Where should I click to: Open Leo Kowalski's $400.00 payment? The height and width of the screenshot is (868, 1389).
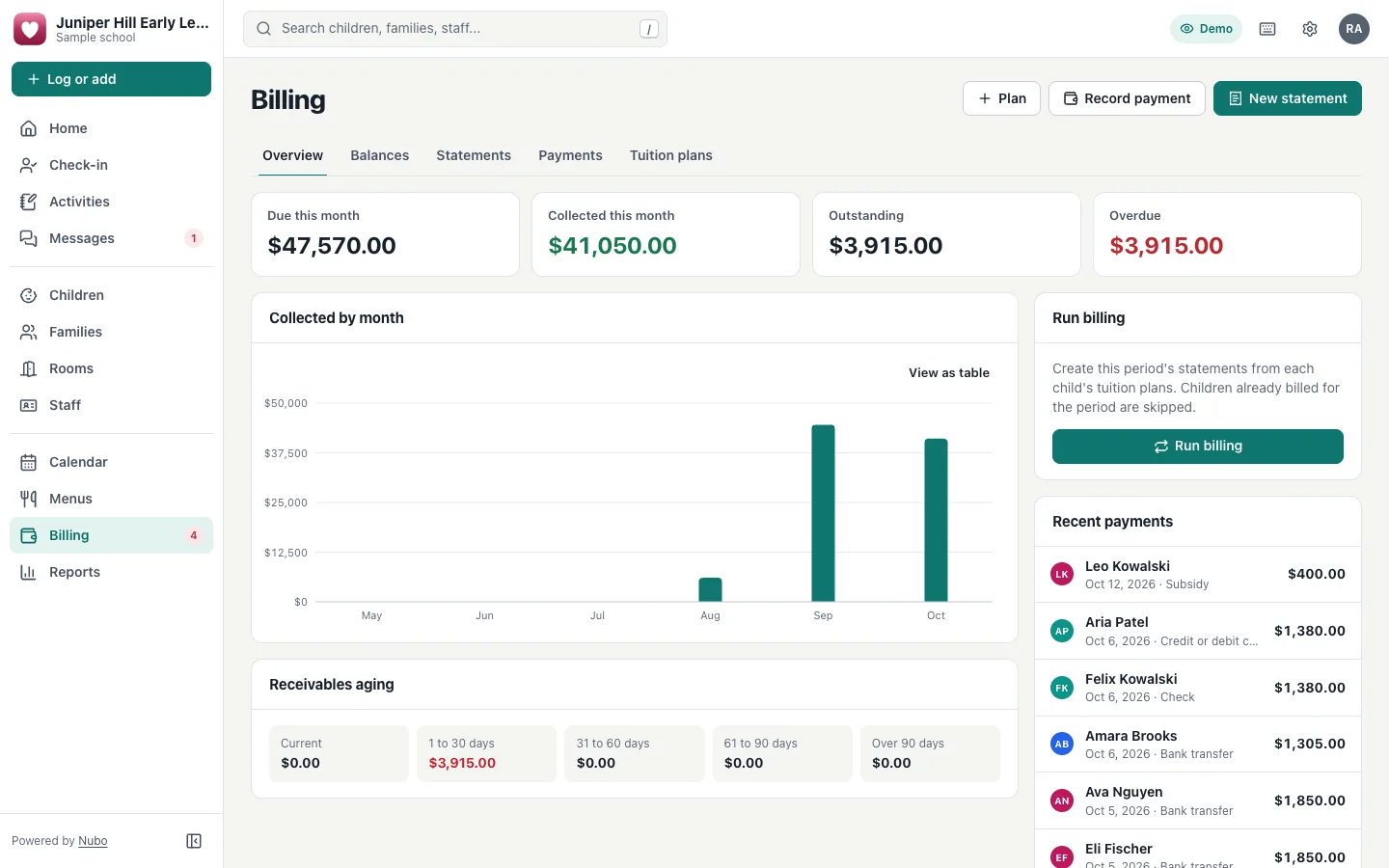[1198, 575]
